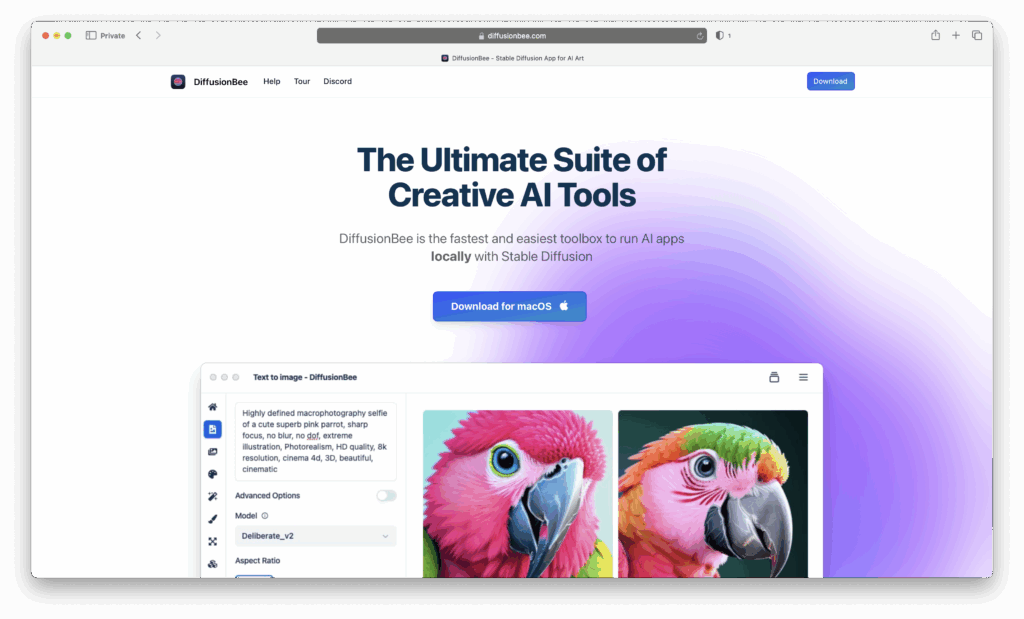Click the Safari share icon
Viewport: 1024px width, 619px height.
click(x=935, y=35)
